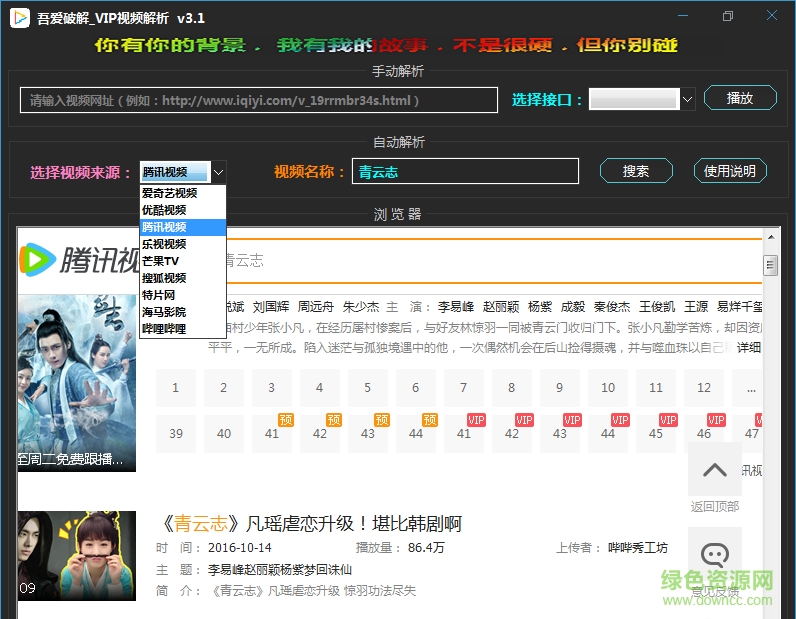Click actor name 赵丽颖 in cast list
796x619 pixels.
[501, 307]
